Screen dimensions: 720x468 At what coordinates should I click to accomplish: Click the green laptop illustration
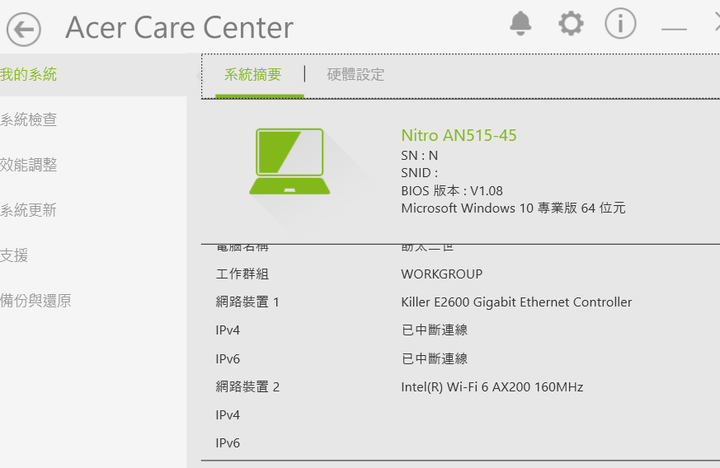pyautogui.click(x=289, y=161)
